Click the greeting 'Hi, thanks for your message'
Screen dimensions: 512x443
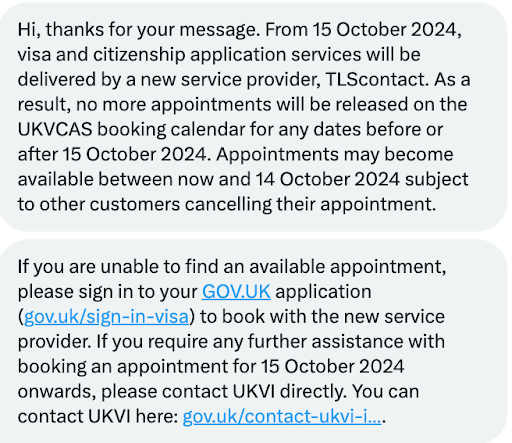138,30
